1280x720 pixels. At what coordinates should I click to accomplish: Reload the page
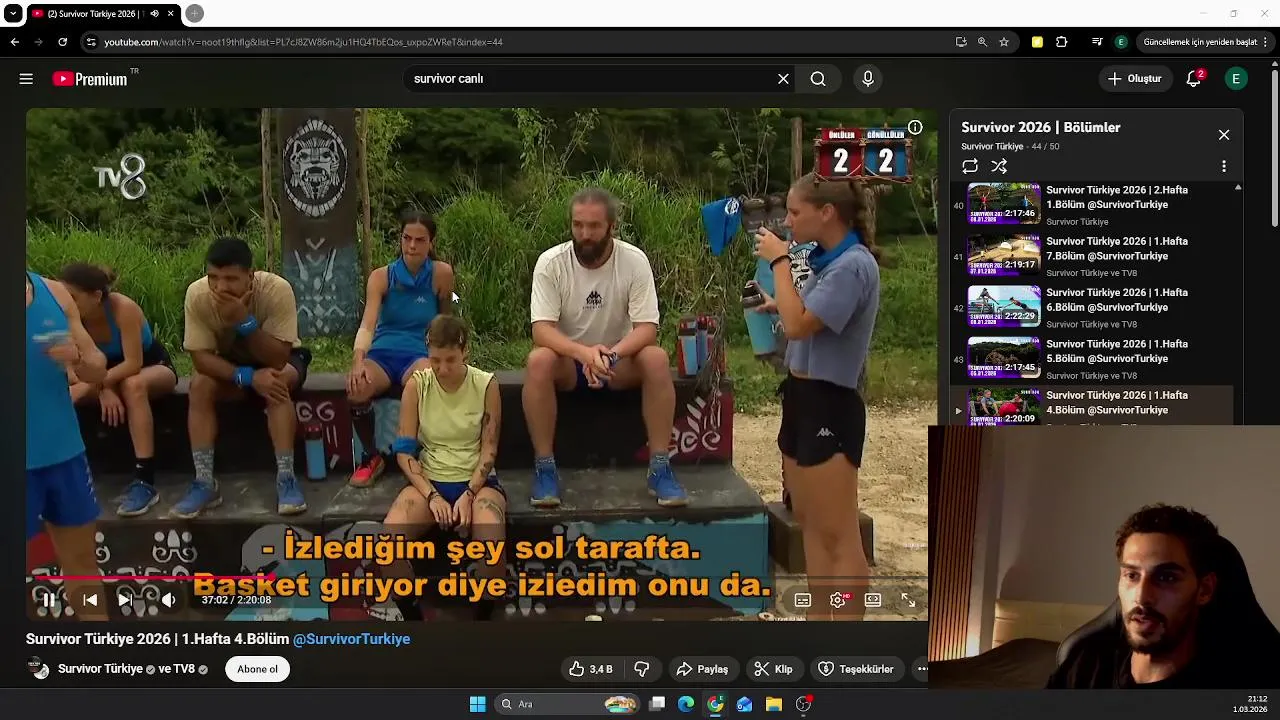[62, 42]
